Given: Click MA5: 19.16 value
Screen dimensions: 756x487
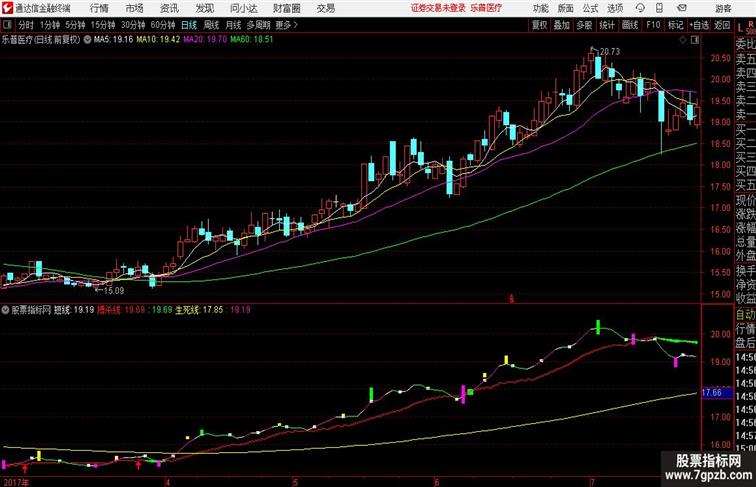Looking at the screenshot, I should pyautogui.click(x=113, y=40).
